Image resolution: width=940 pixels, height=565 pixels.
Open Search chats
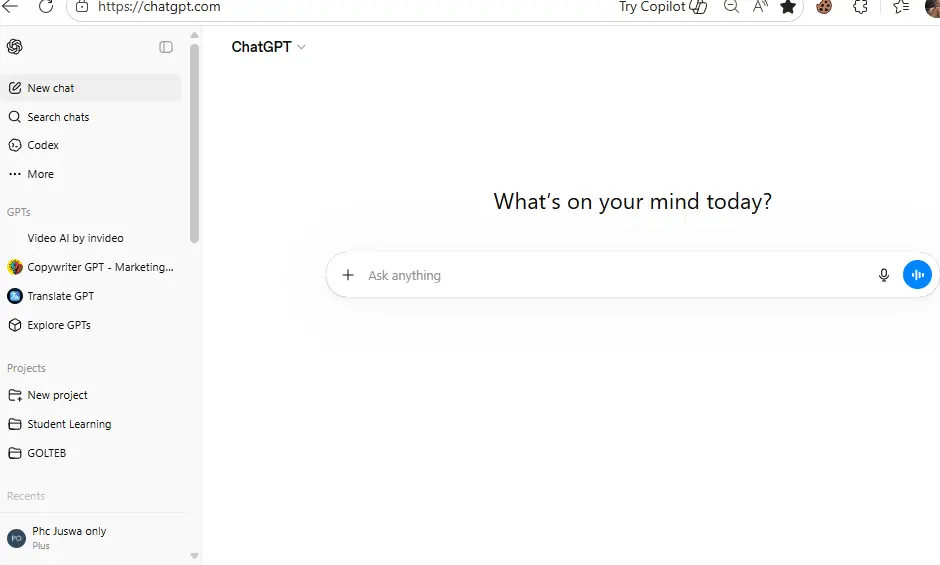pyautogui.click(x=91, y=117)
